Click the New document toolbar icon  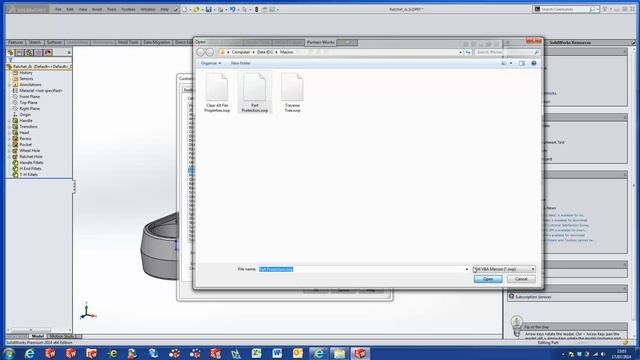pos(184,9)
